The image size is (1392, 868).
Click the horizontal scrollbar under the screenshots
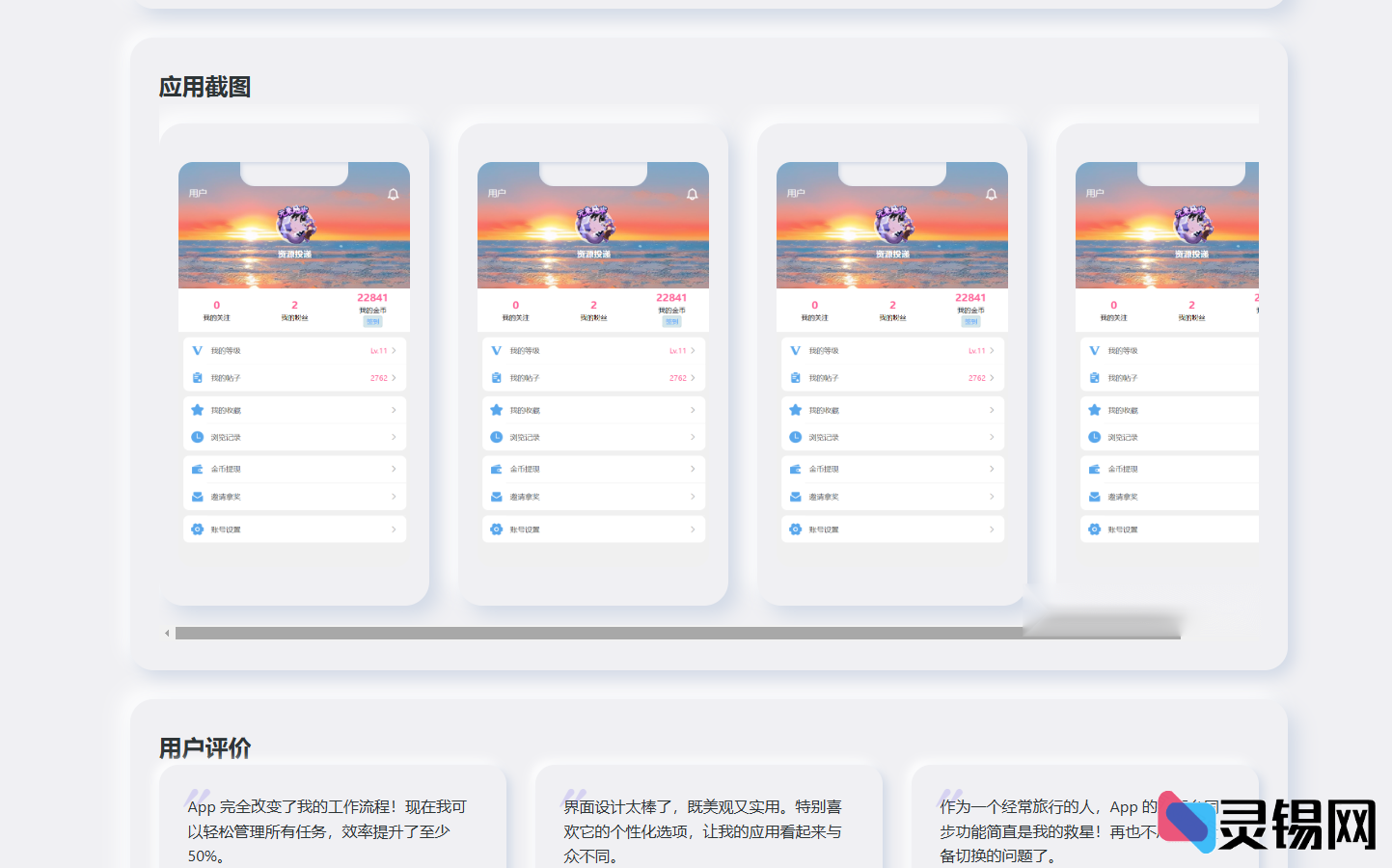click(598, 634)
